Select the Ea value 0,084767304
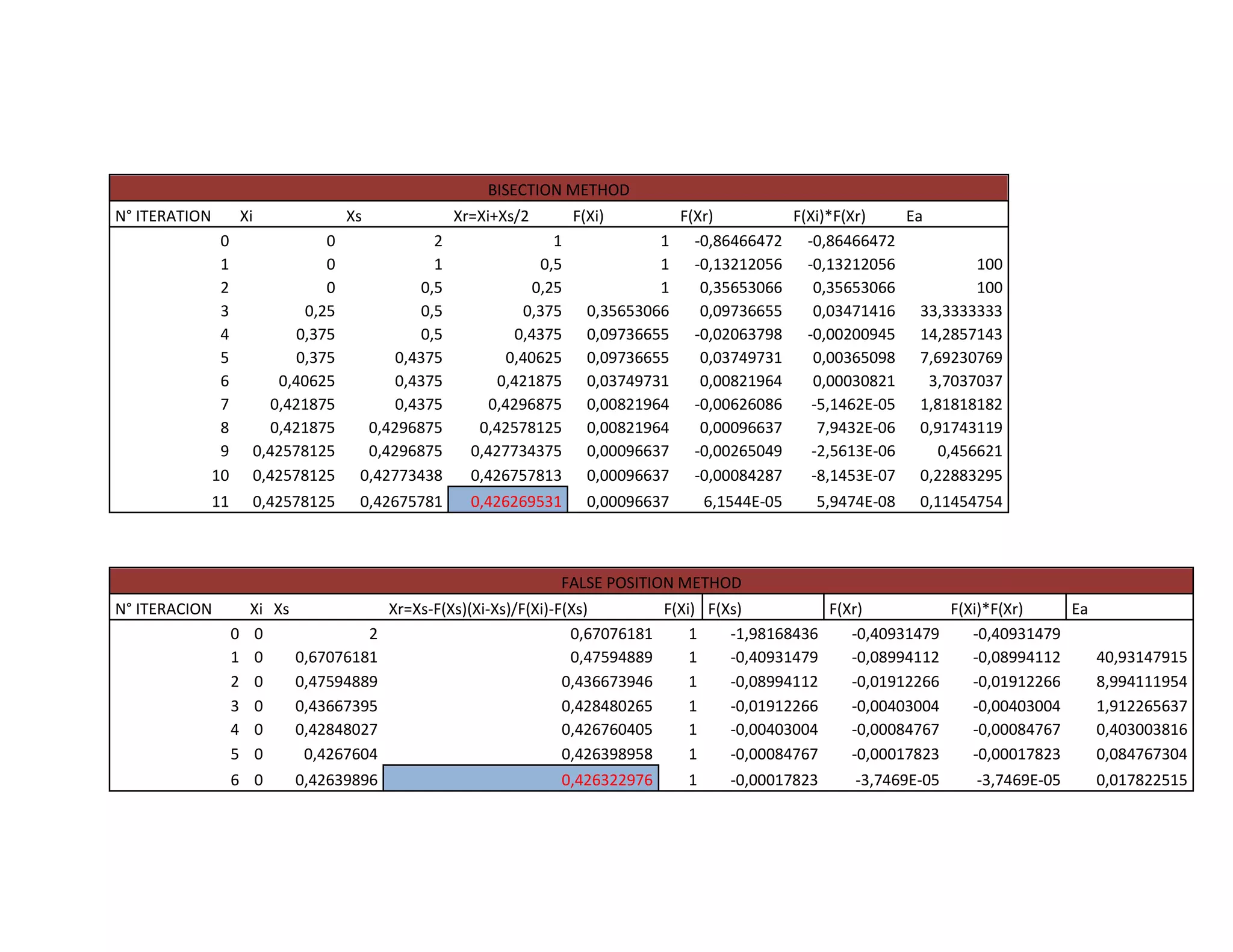Screen dimensions: 1233x952 (1141, 755)
